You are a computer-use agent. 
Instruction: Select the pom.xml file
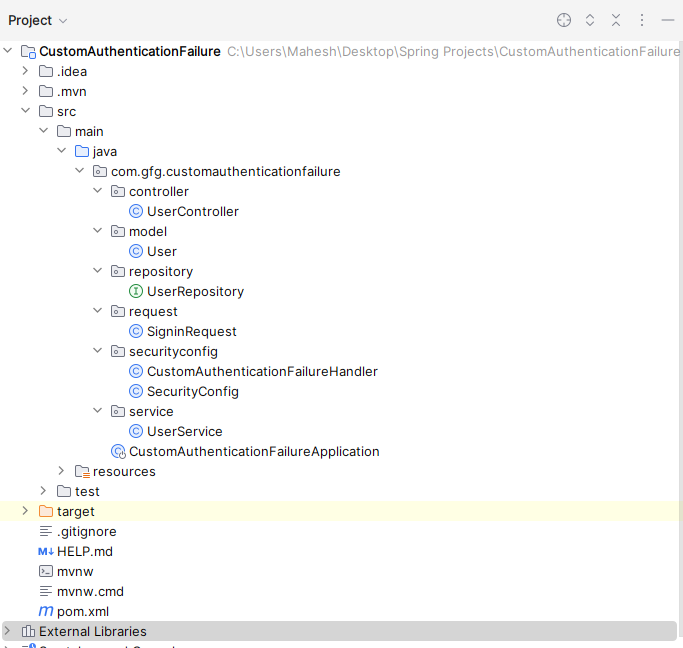83,611
